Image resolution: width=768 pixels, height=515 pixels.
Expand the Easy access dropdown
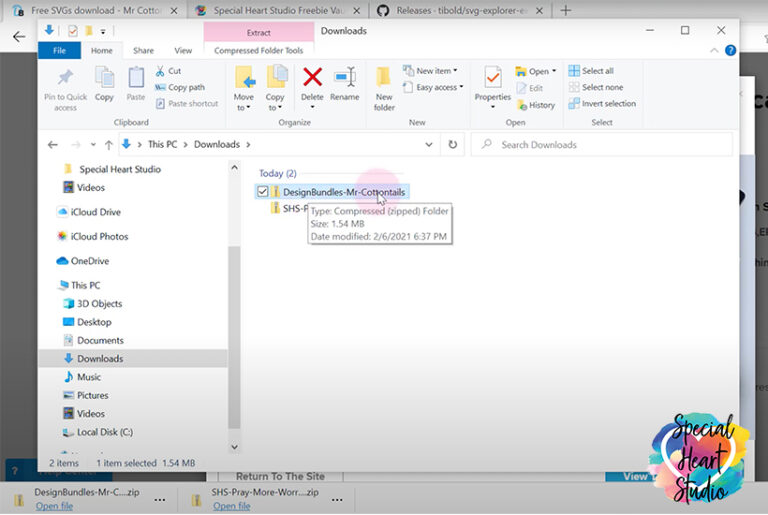click(461, 87)
